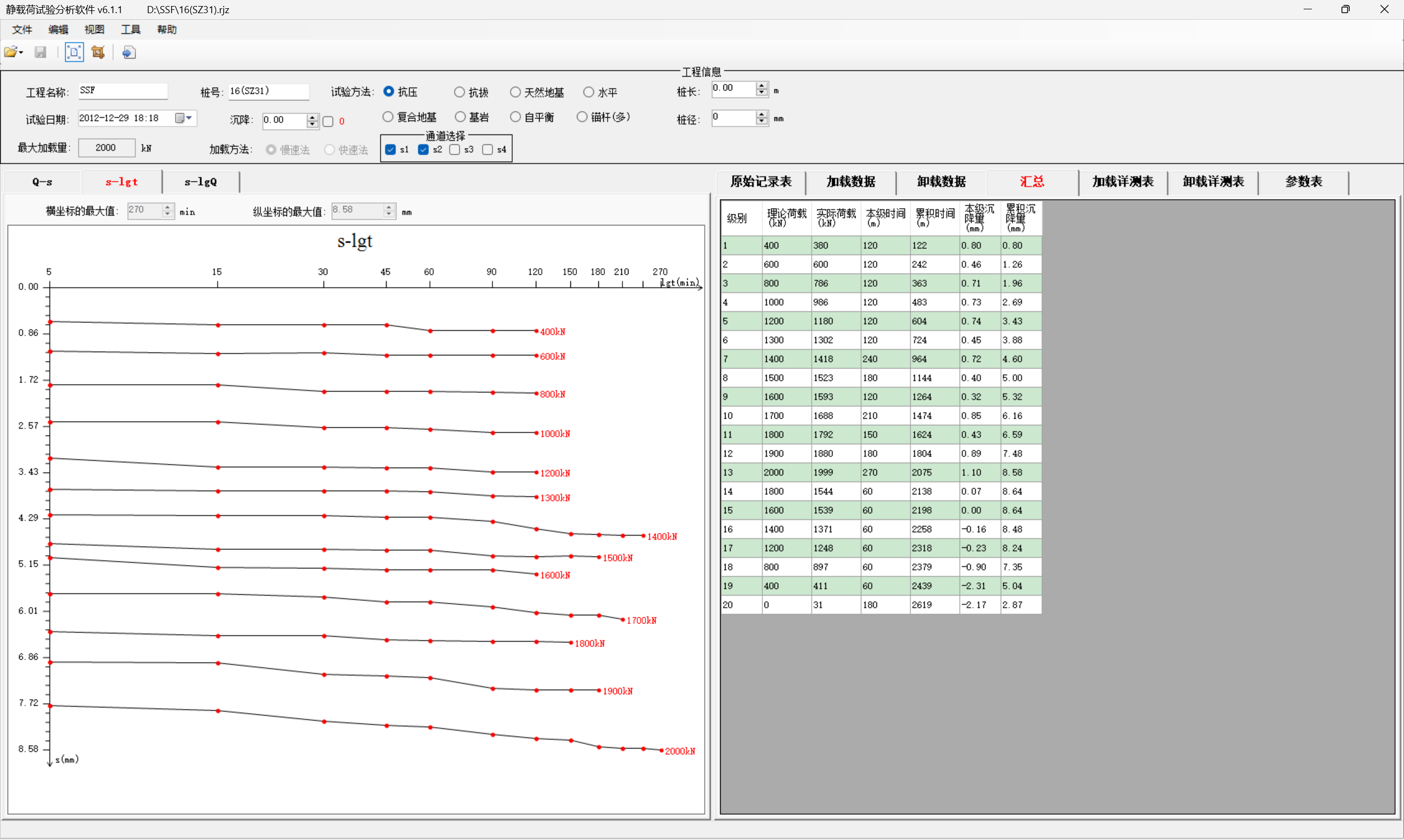
Task: Click the gray save floppy disk icon
Action: coord(40,53)
